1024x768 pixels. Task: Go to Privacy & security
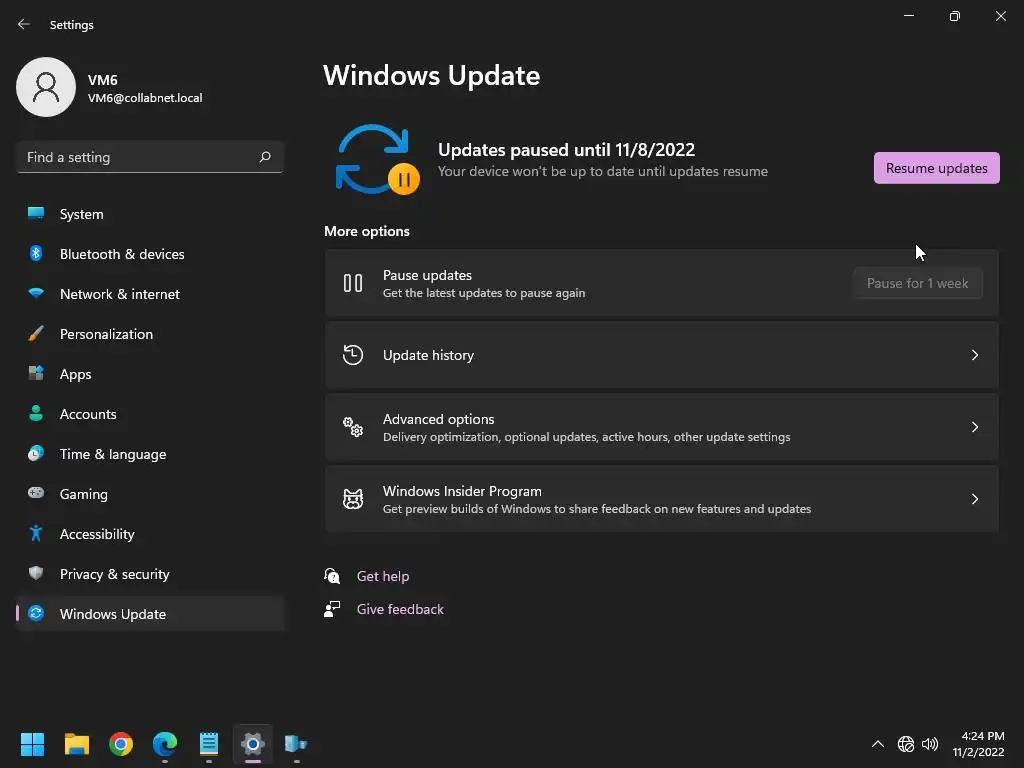(150, 573)
